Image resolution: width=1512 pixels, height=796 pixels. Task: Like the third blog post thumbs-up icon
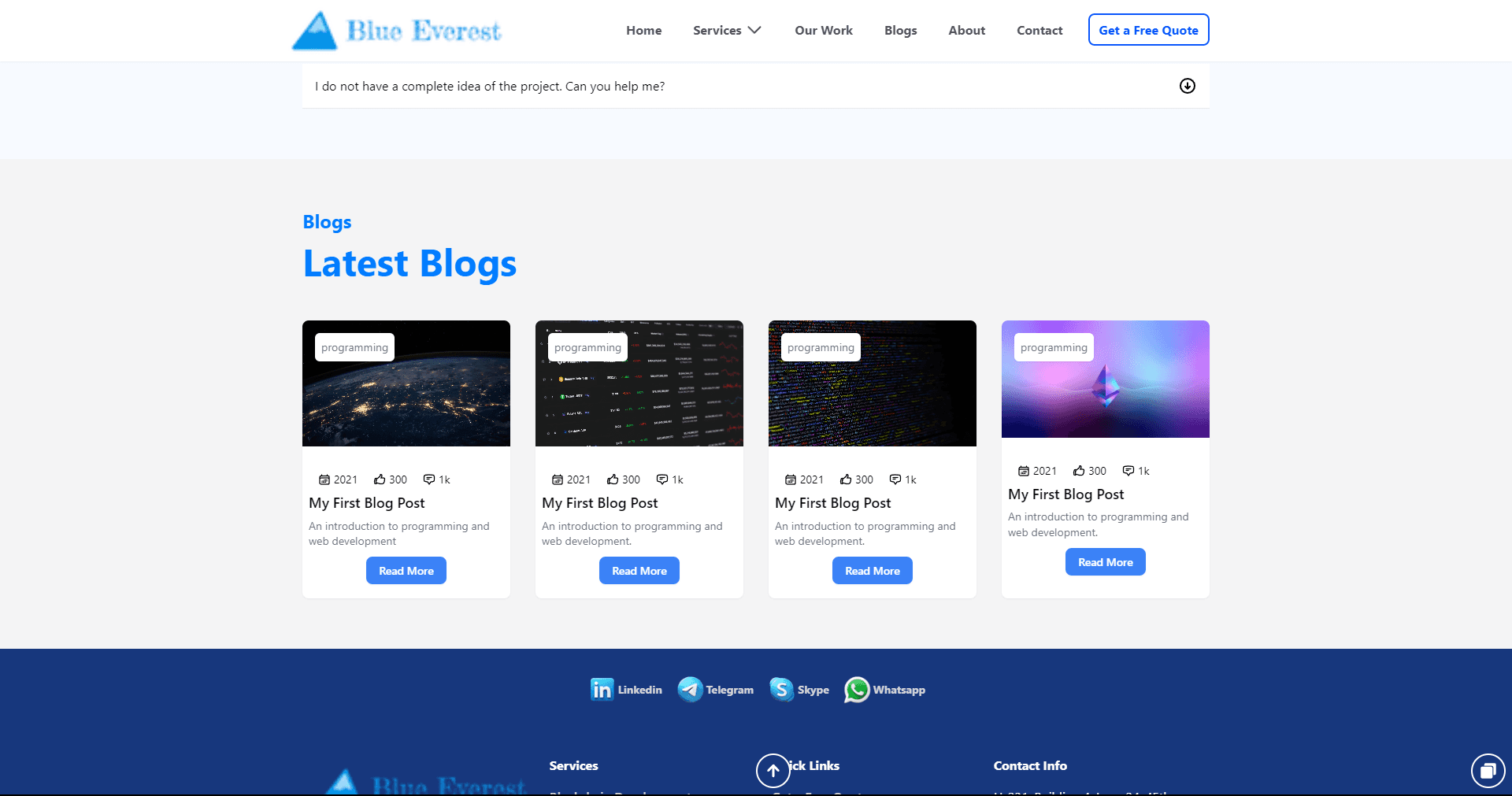click(x=846, y=479)
